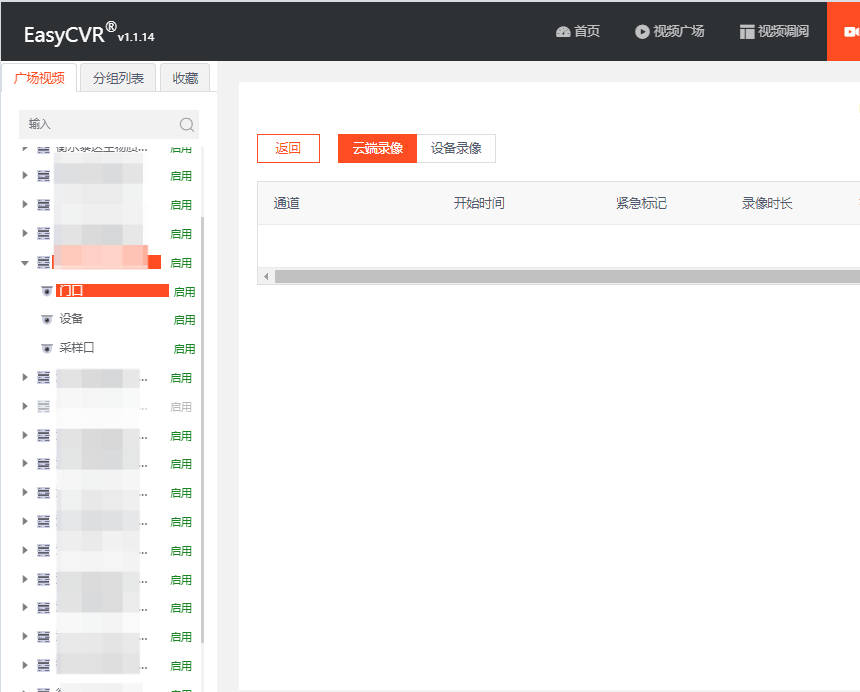Select the 门口 channel
860x692 pixels.
(x=112, y=291)
